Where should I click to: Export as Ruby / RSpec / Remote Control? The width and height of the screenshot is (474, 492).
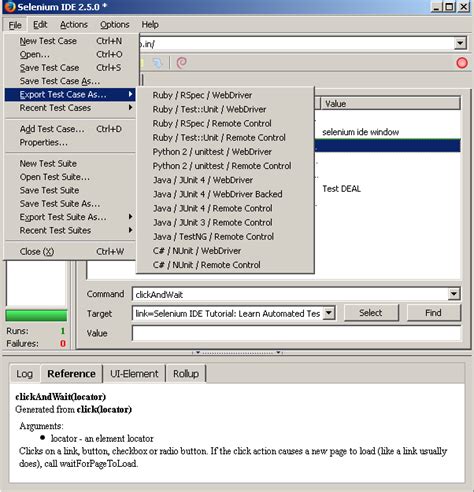point(225,124)
